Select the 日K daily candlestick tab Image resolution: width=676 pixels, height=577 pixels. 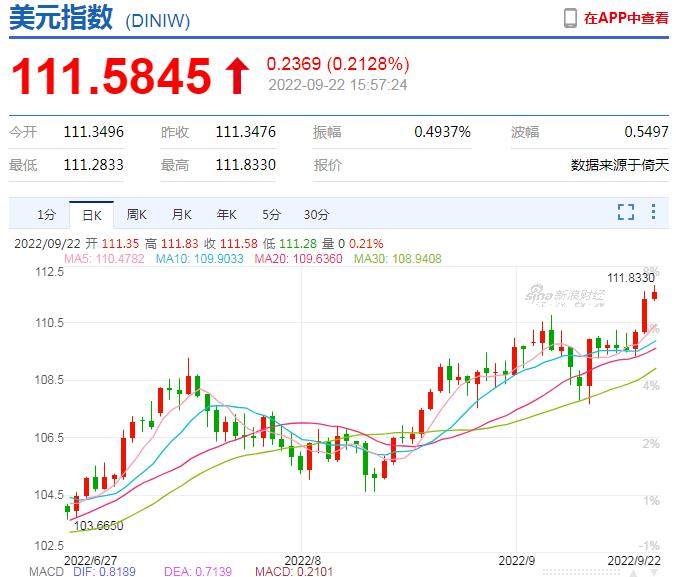91,214
